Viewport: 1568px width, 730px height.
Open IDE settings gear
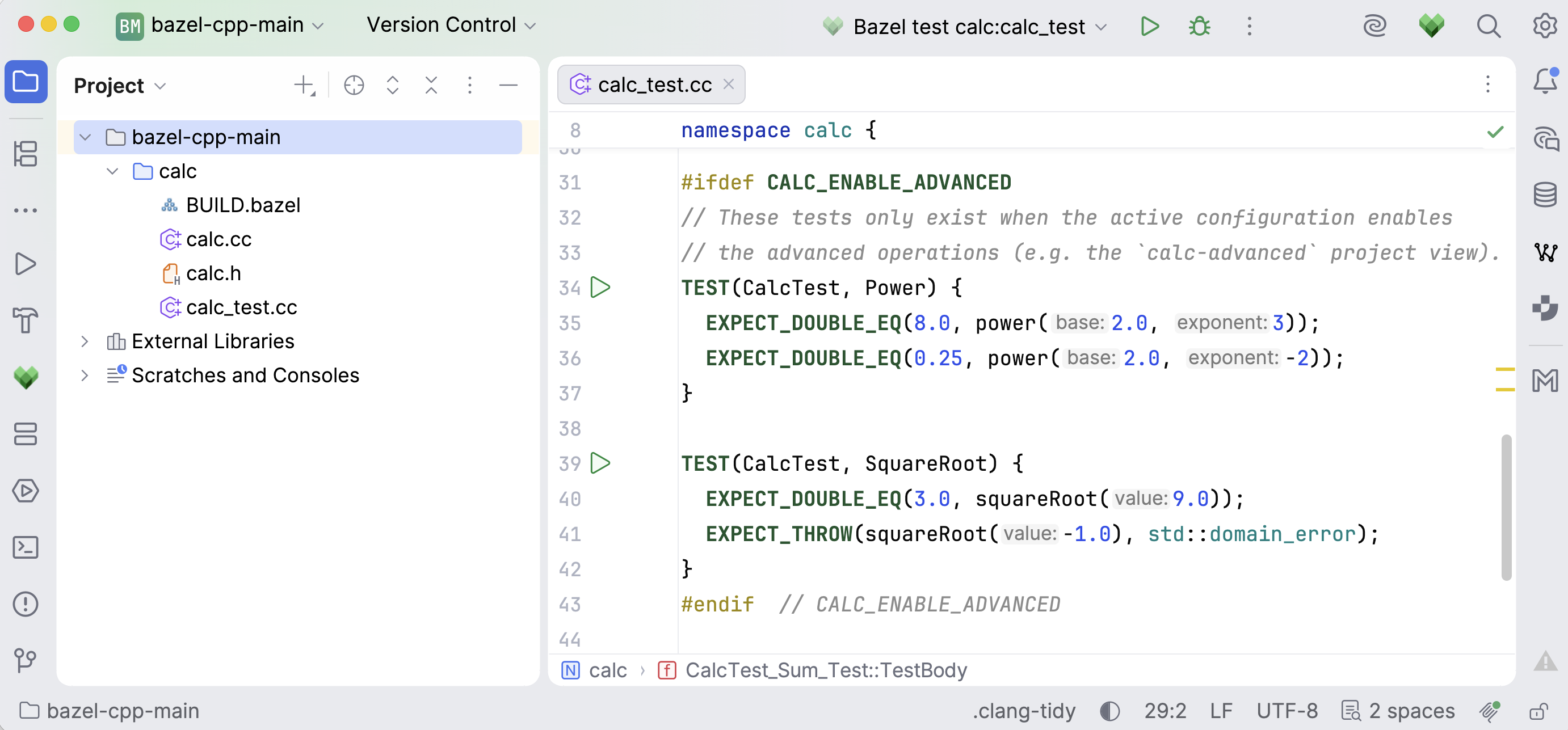click(1545, 26)
